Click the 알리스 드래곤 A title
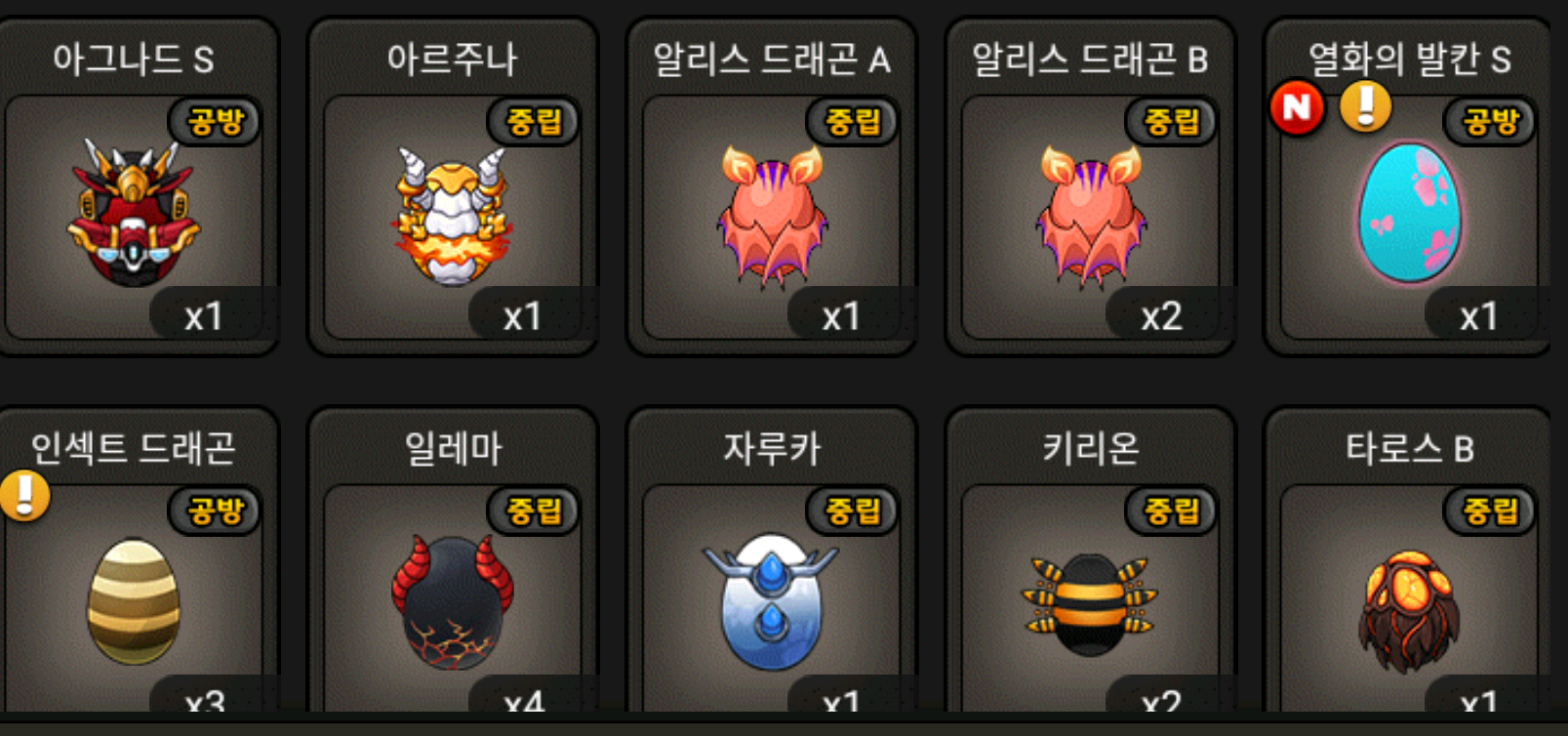The width and height of the screenshot is (1568, 736). (x=772, y=60)
